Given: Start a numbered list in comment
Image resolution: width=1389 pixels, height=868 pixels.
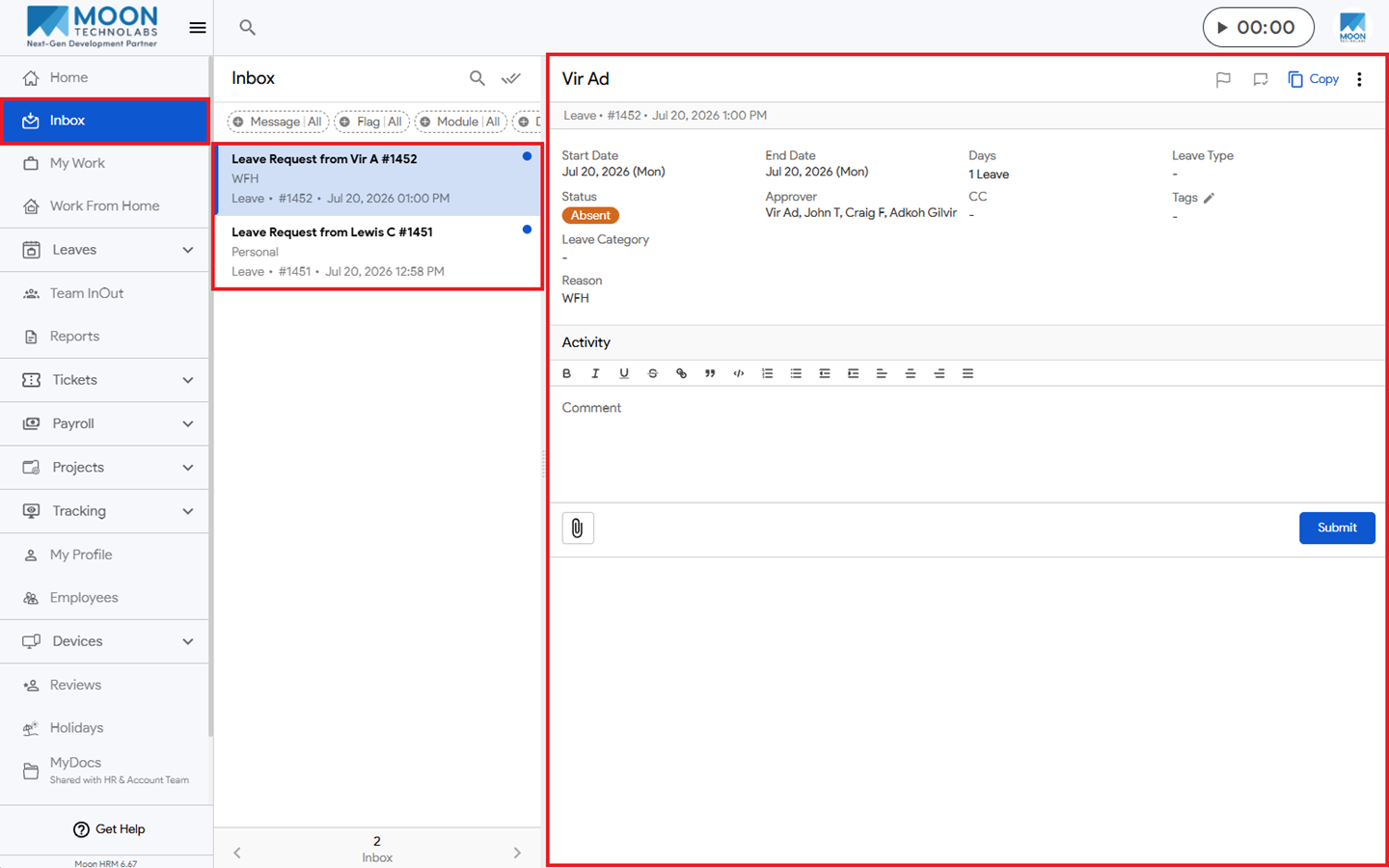Looking at the screenshot, I should (767, 373).
